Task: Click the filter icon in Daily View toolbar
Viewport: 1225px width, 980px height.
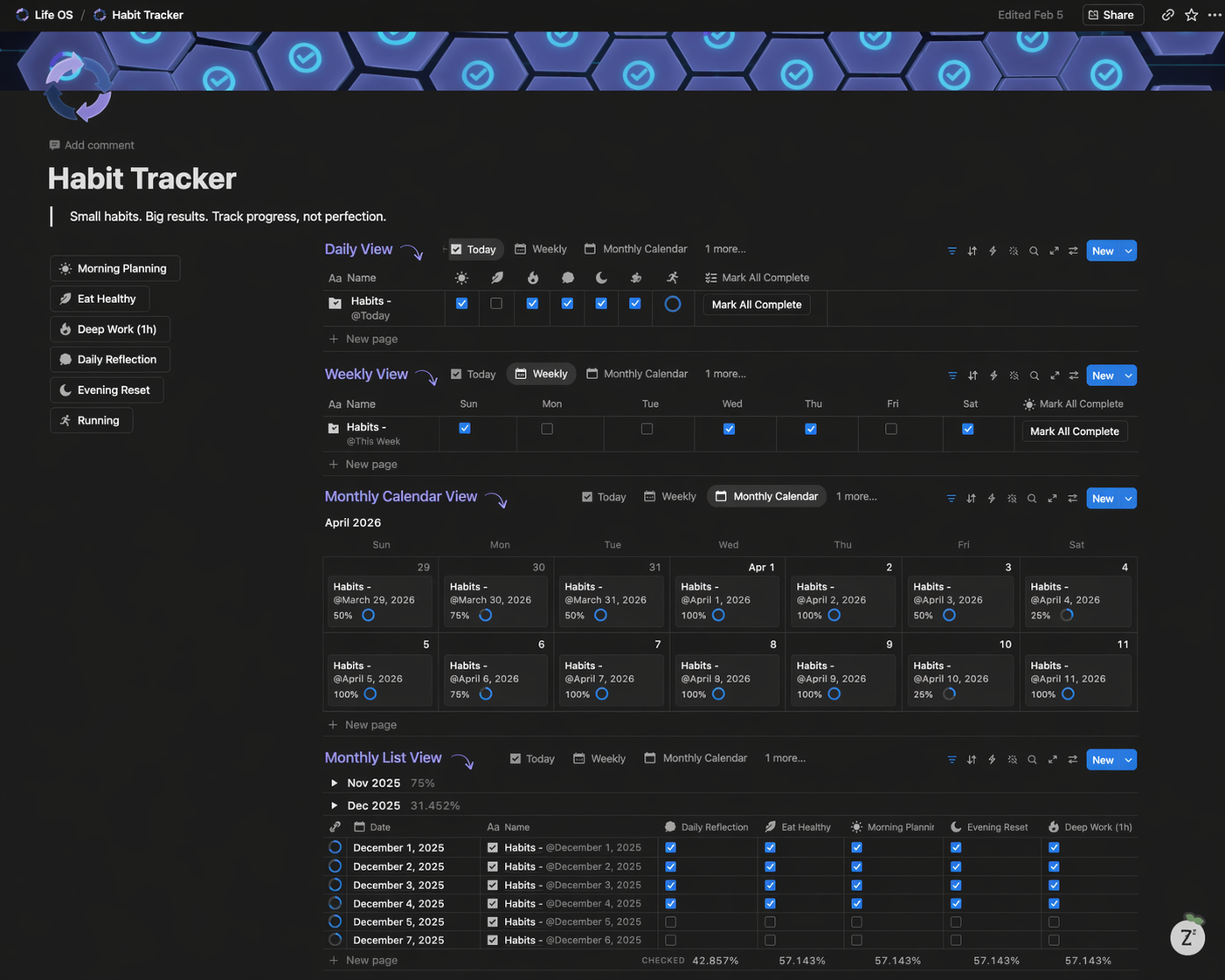Action: tap(952, 251)
